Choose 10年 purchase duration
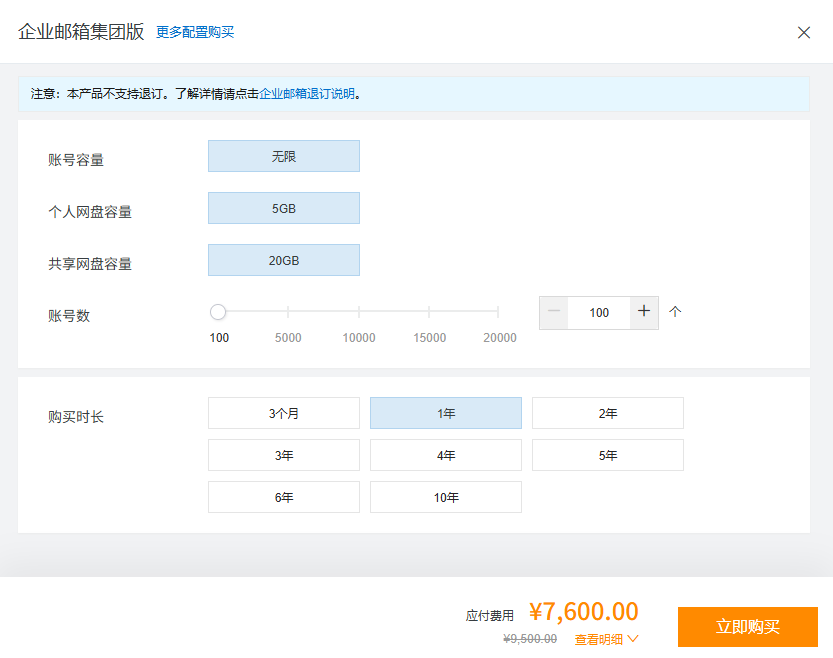 pyautogui.click(x=446, y=497)
